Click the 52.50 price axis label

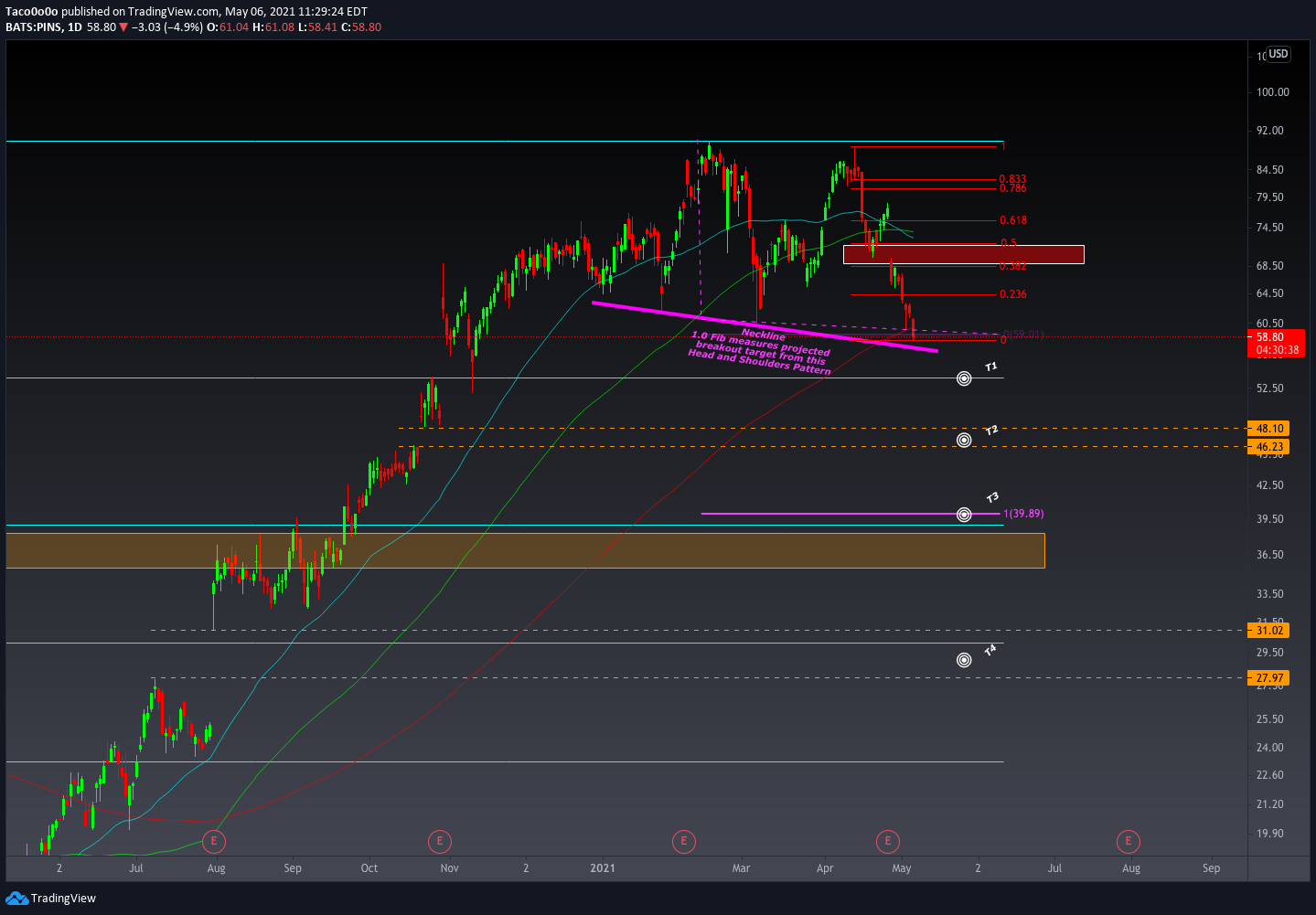(x=1270, y=388)
